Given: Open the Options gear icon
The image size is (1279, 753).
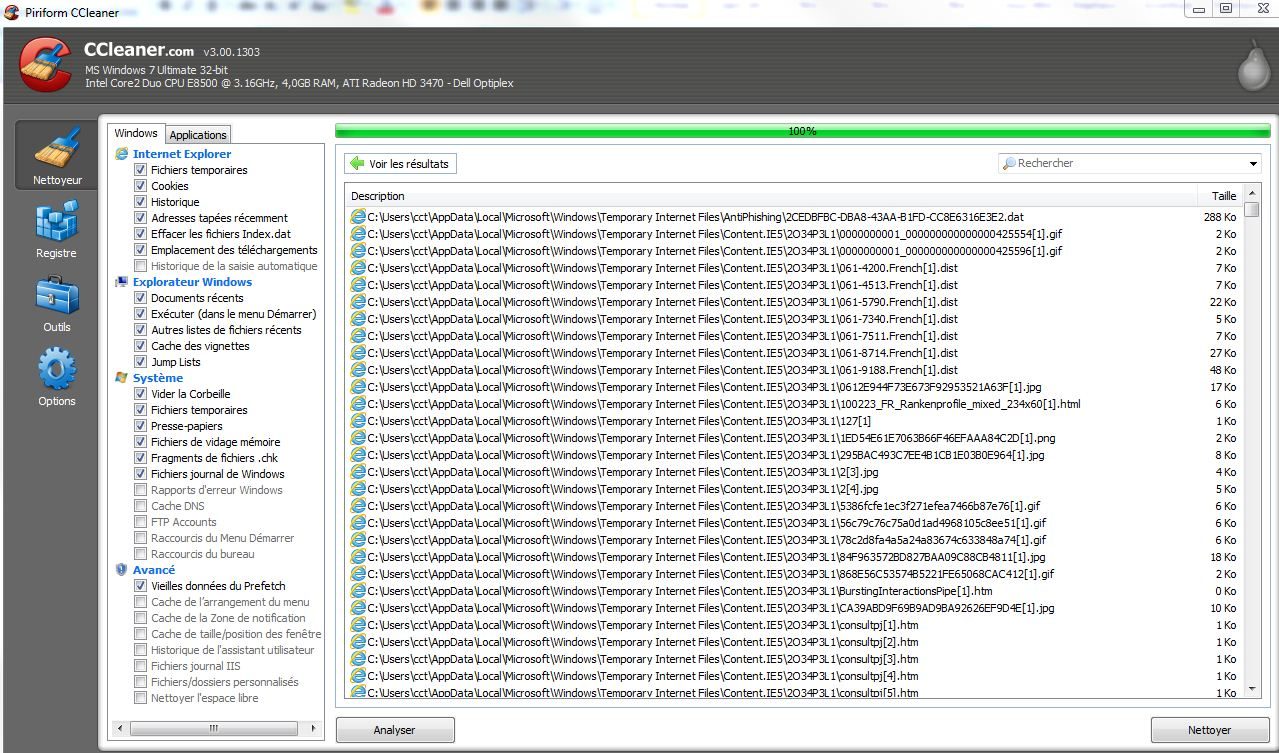Looking at the screenshot, I should click(x=56, y=370).
